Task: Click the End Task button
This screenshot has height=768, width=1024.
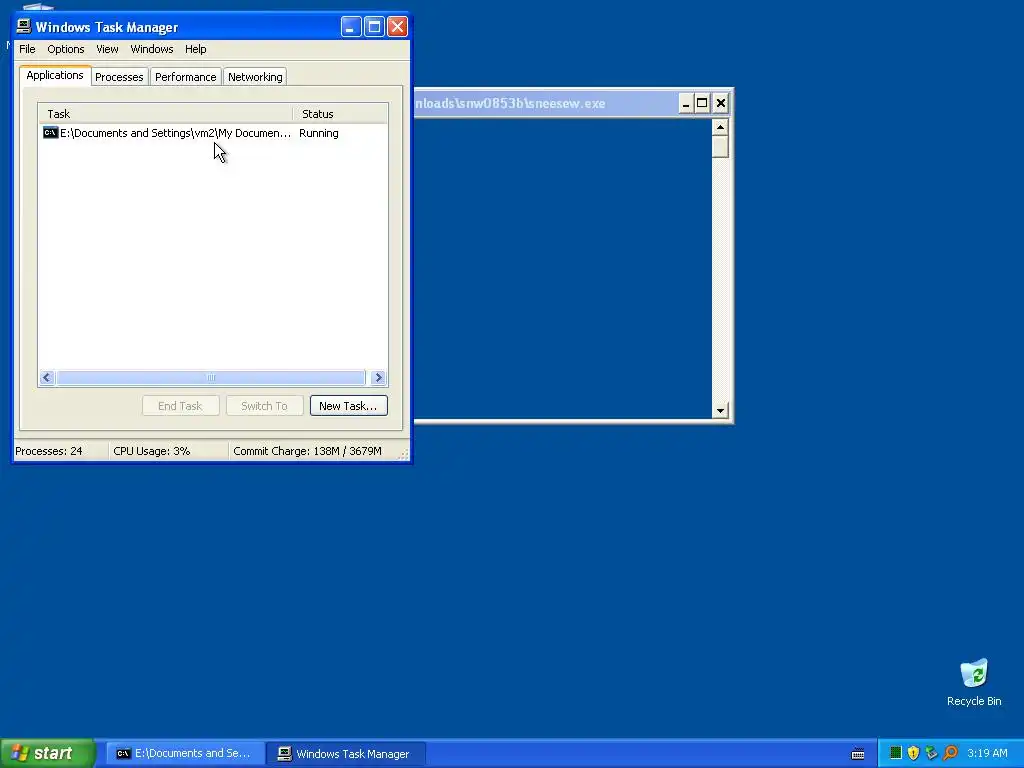Action: click(x=180, y=406)
